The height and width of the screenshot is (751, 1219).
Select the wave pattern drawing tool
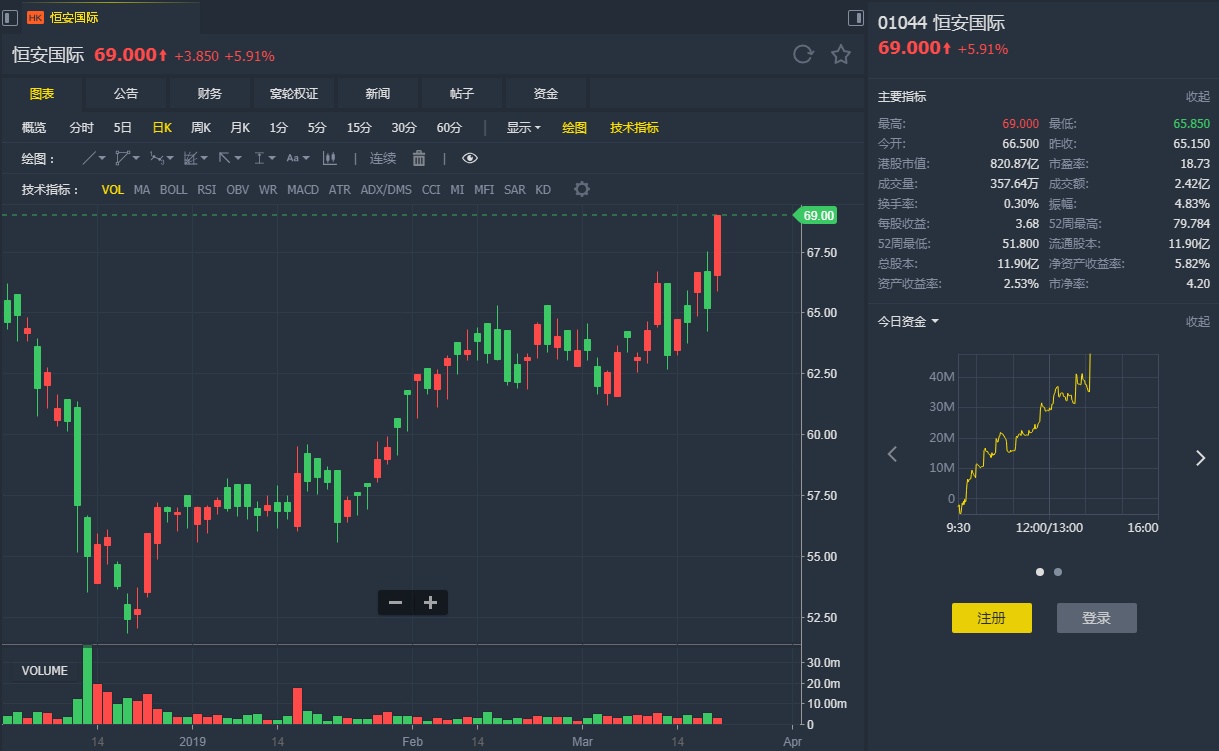click(x=157, y=158)
